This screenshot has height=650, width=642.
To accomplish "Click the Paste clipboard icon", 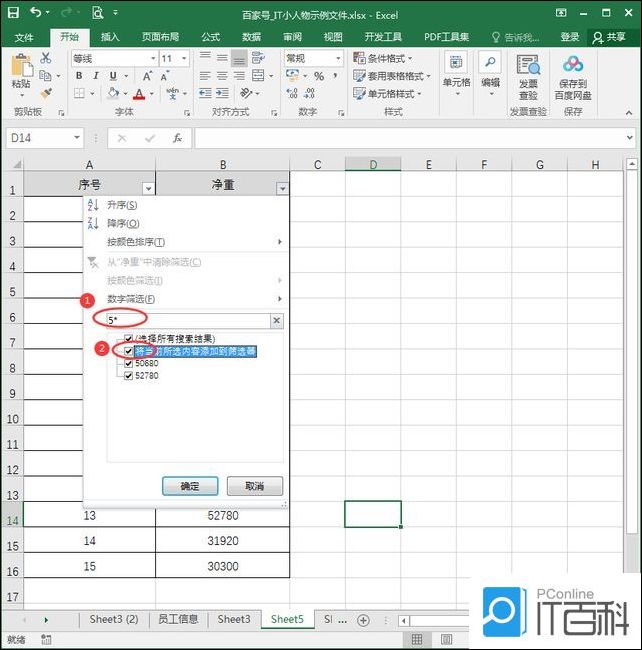I will [x=21, y=66].
